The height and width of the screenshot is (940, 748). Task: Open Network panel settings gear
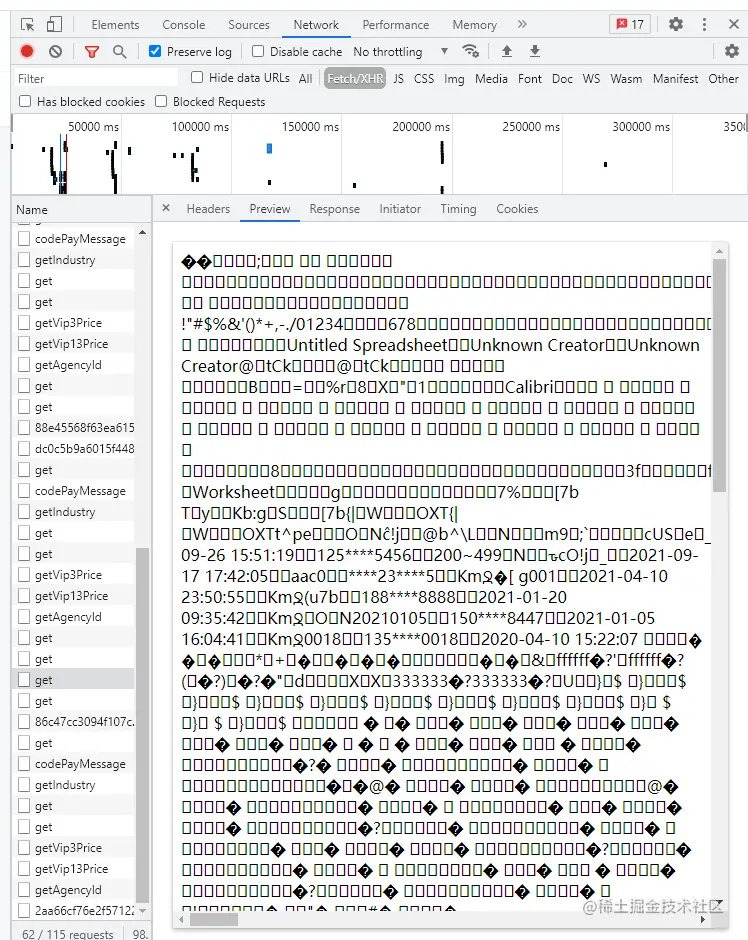click(732, 52)
